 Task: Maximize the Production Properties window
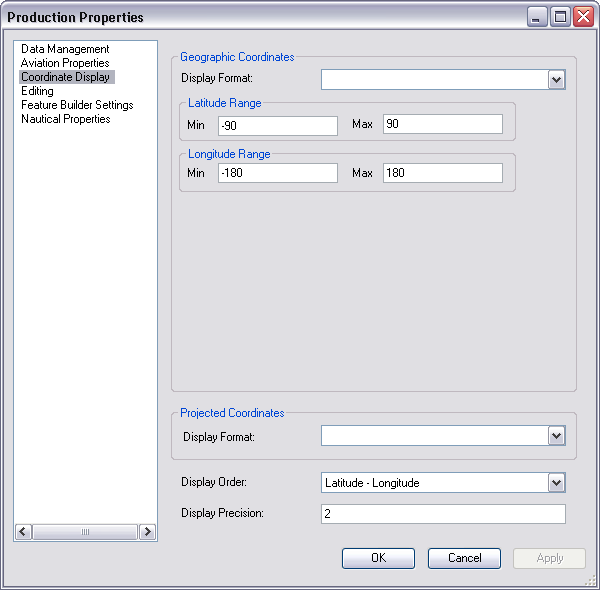coord(561,17)
